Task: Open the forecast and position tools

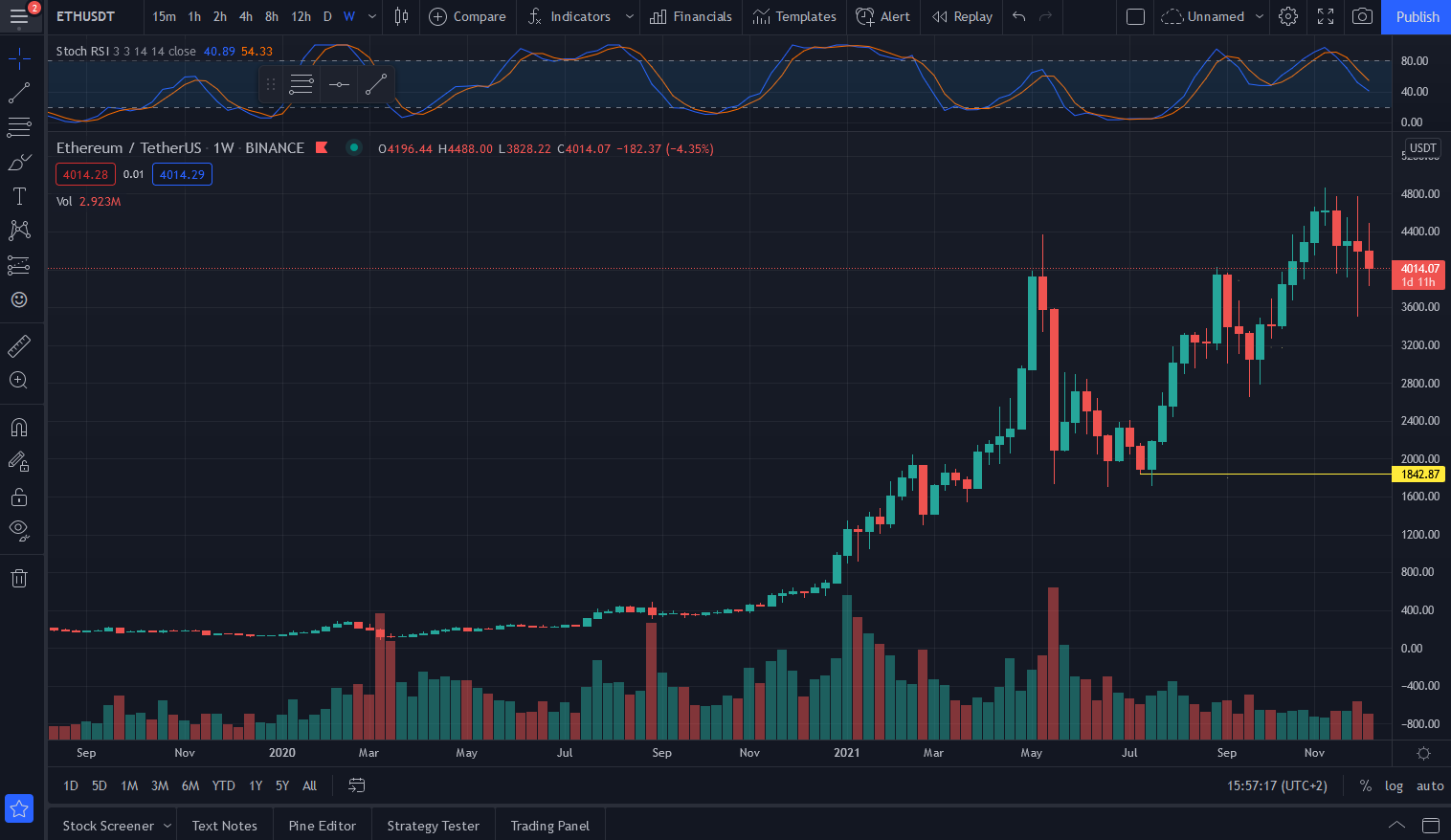Action: point(19,265)
